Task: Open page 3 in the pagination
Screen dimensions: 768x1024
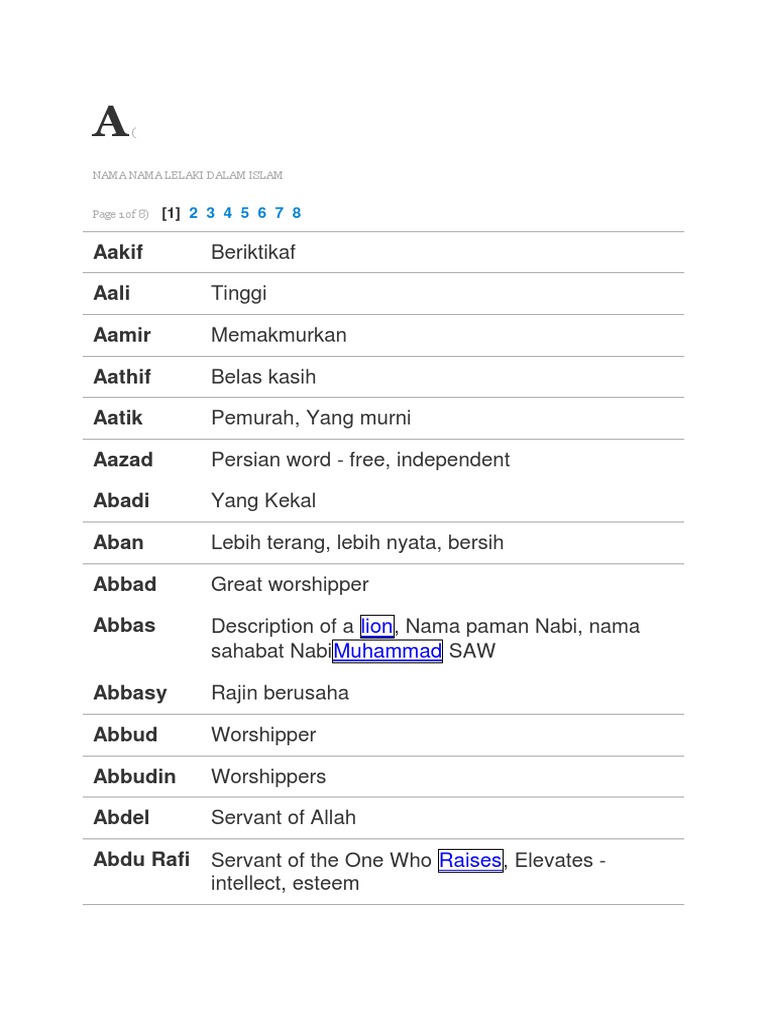Action: coord(210,213)
